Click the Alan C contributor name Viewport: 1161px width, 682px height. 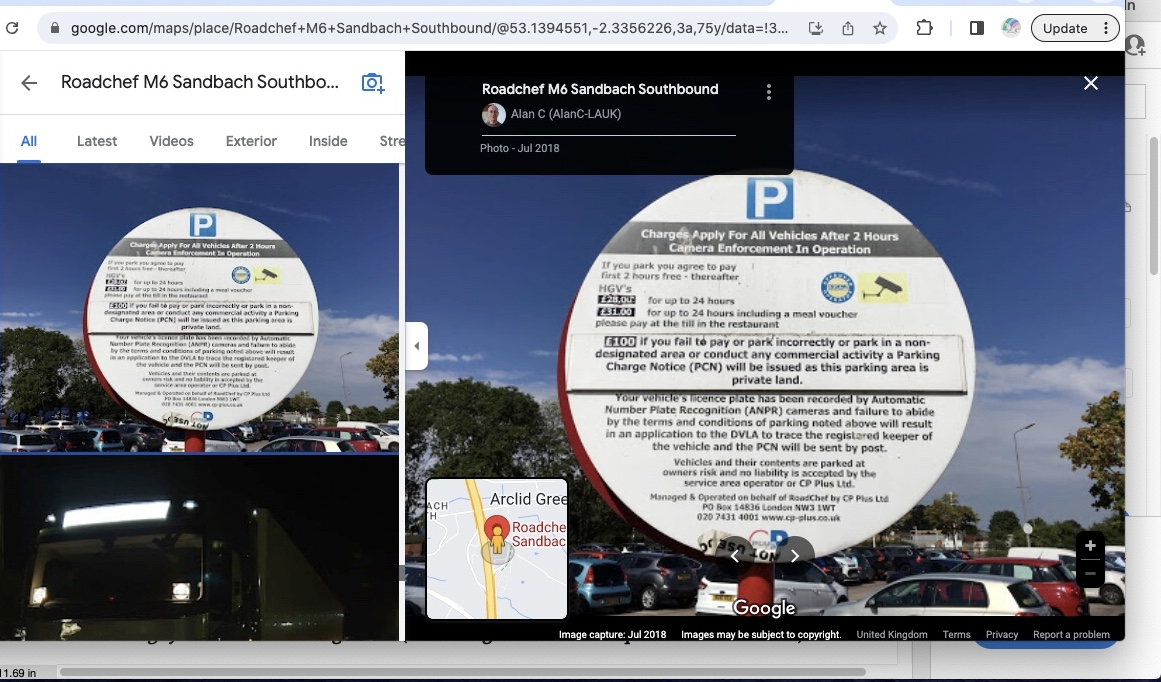pyautogui.click(x=565, y=114)
